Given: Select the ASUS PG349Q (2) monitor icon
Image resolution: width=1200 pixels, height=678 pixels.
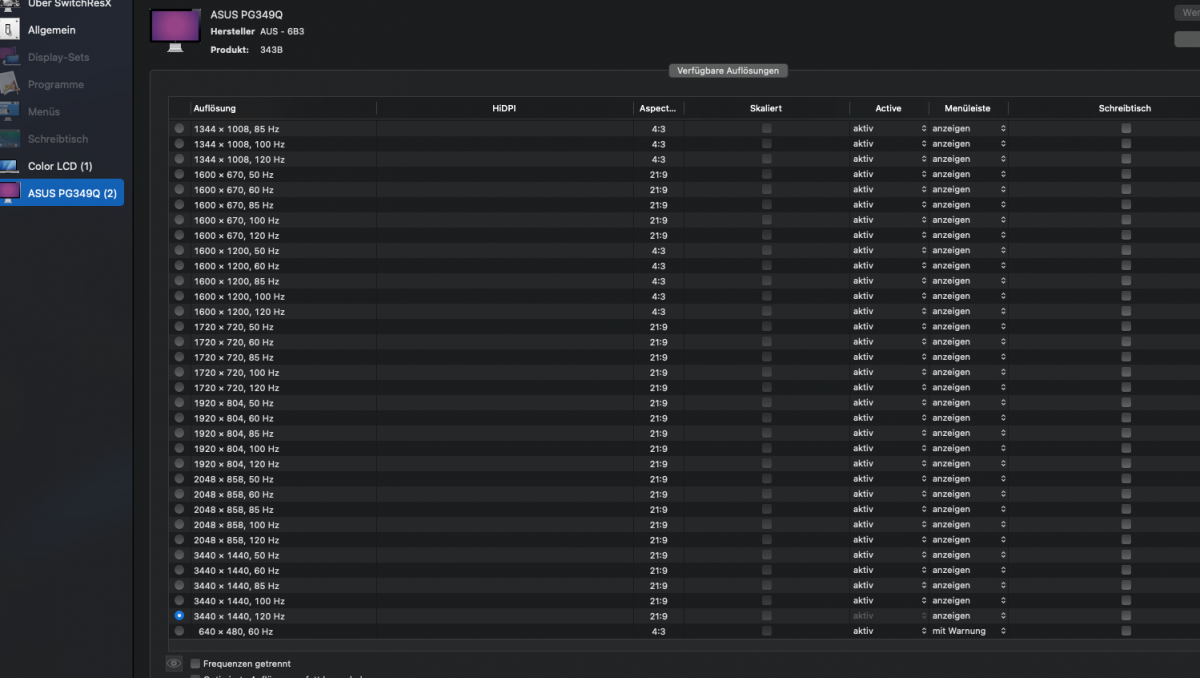Looking at the screenshot, I should click(x=10, y=192).
